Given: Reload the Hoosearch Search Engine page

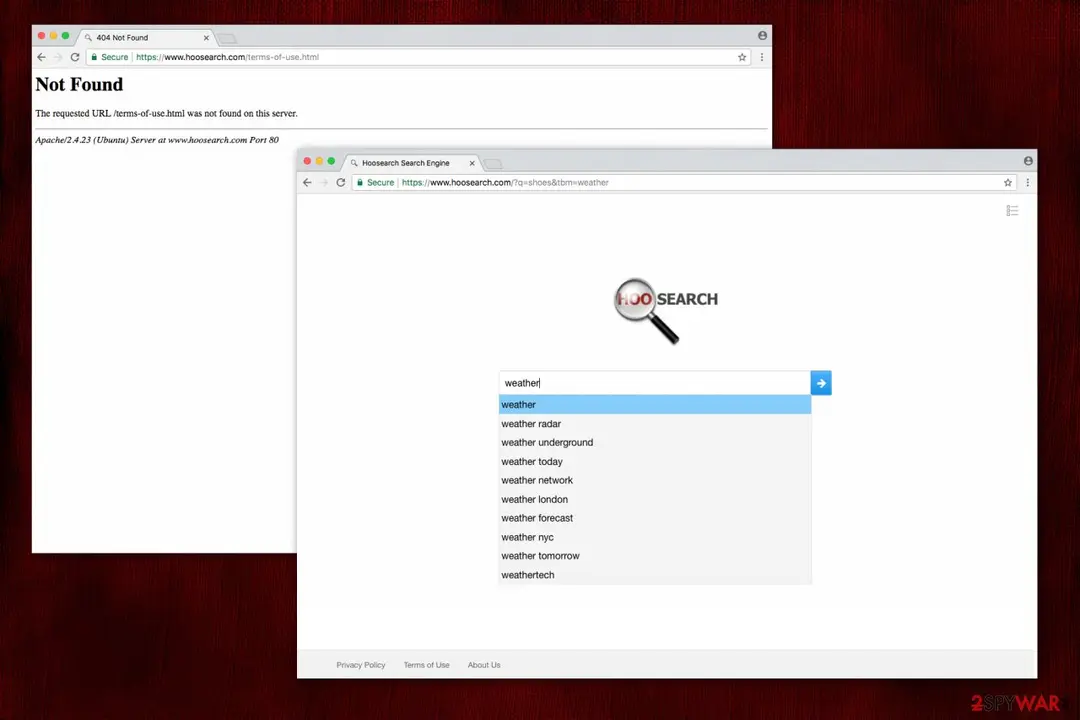Looking at the screenshot, I should [341, 183].
